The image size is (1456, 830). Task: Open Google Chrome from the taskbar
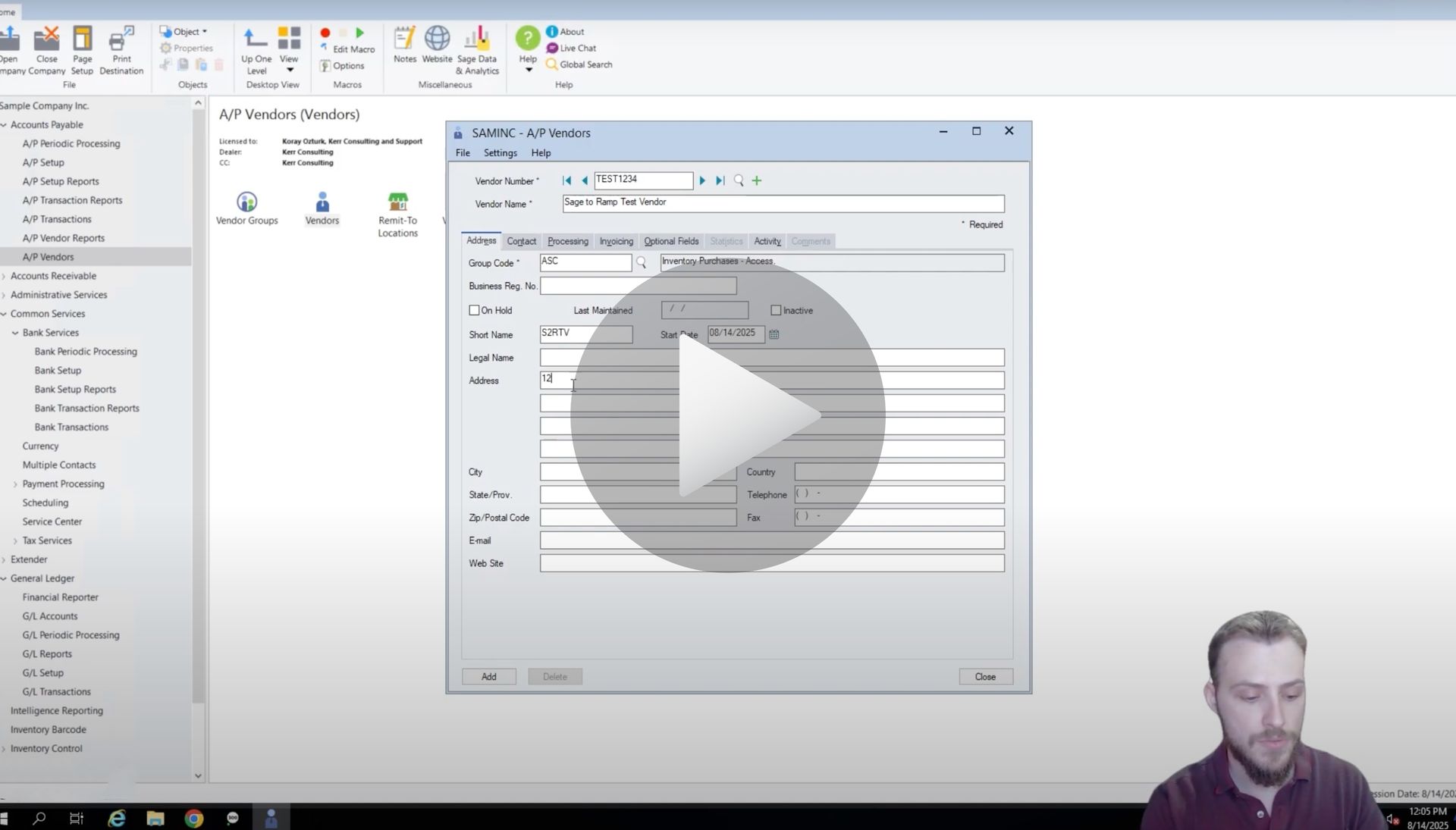tap(194, 819)
